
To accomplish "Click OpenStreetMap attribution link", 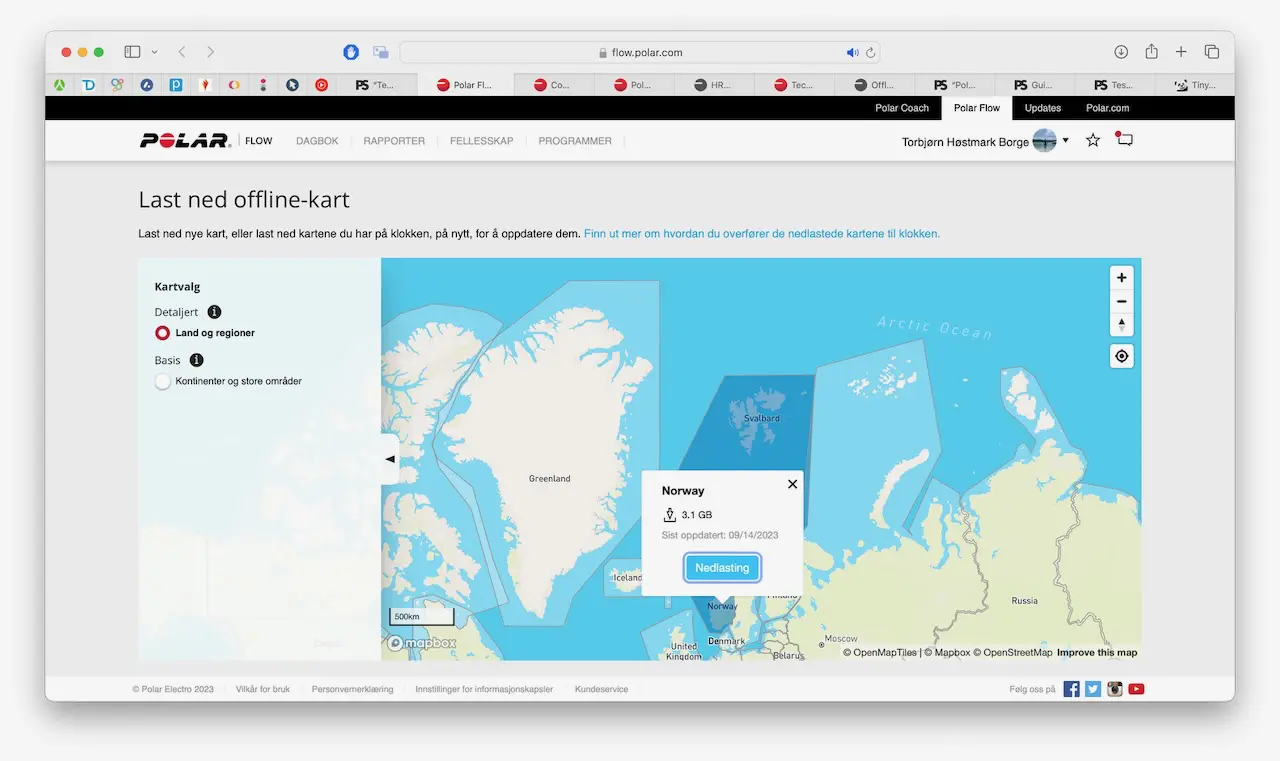I will pos(1012,653).
